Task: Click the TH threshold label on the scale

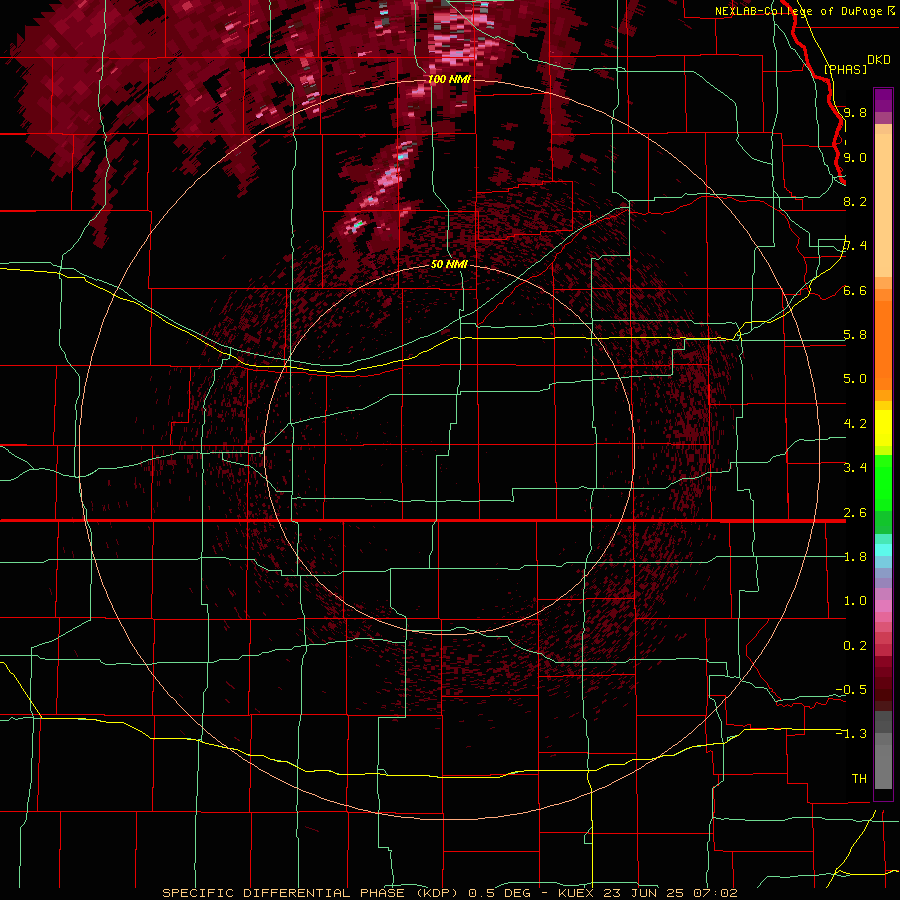Action: tap(859, 779)
